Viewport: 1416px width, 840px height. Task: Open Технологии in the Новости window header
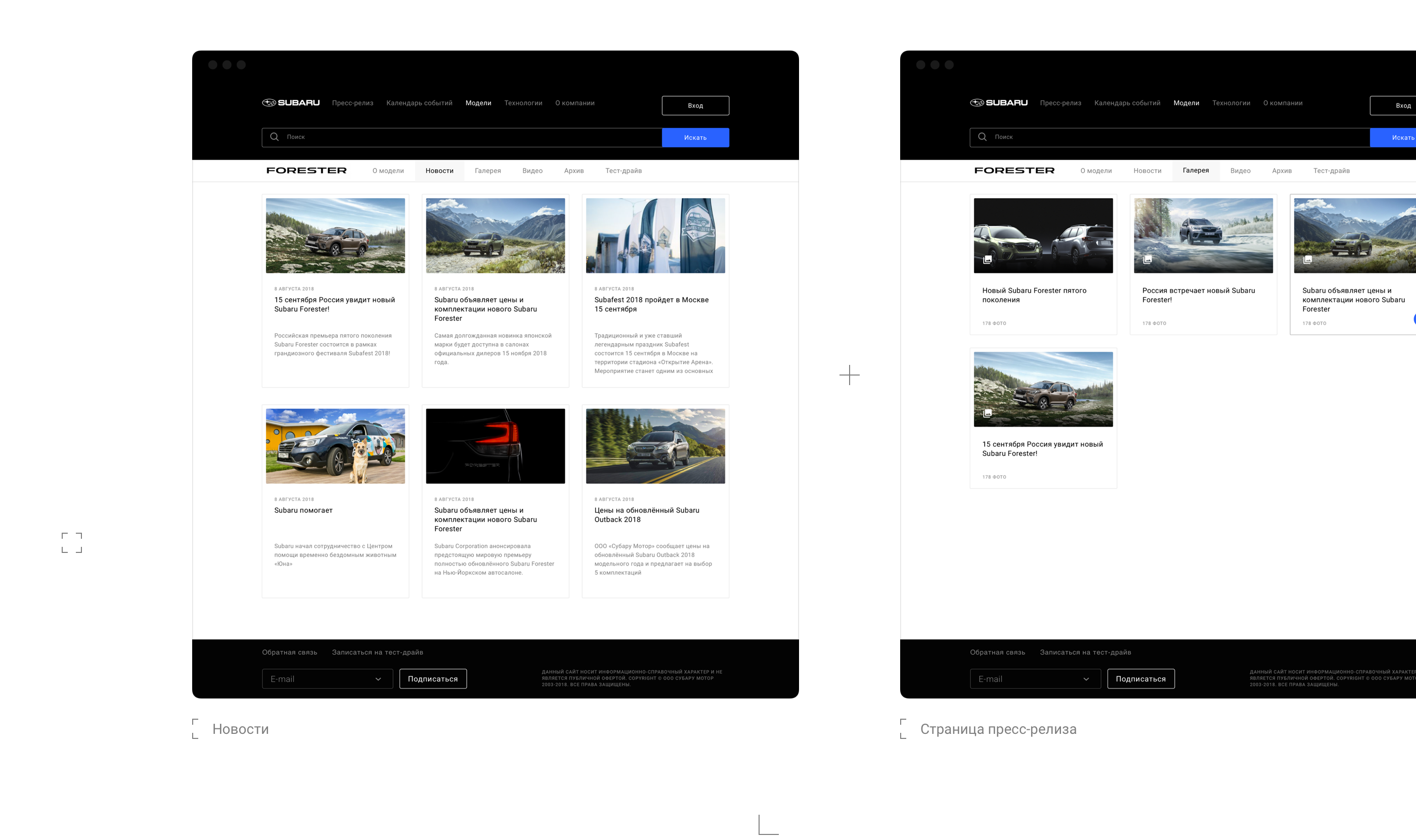(523, 103)
